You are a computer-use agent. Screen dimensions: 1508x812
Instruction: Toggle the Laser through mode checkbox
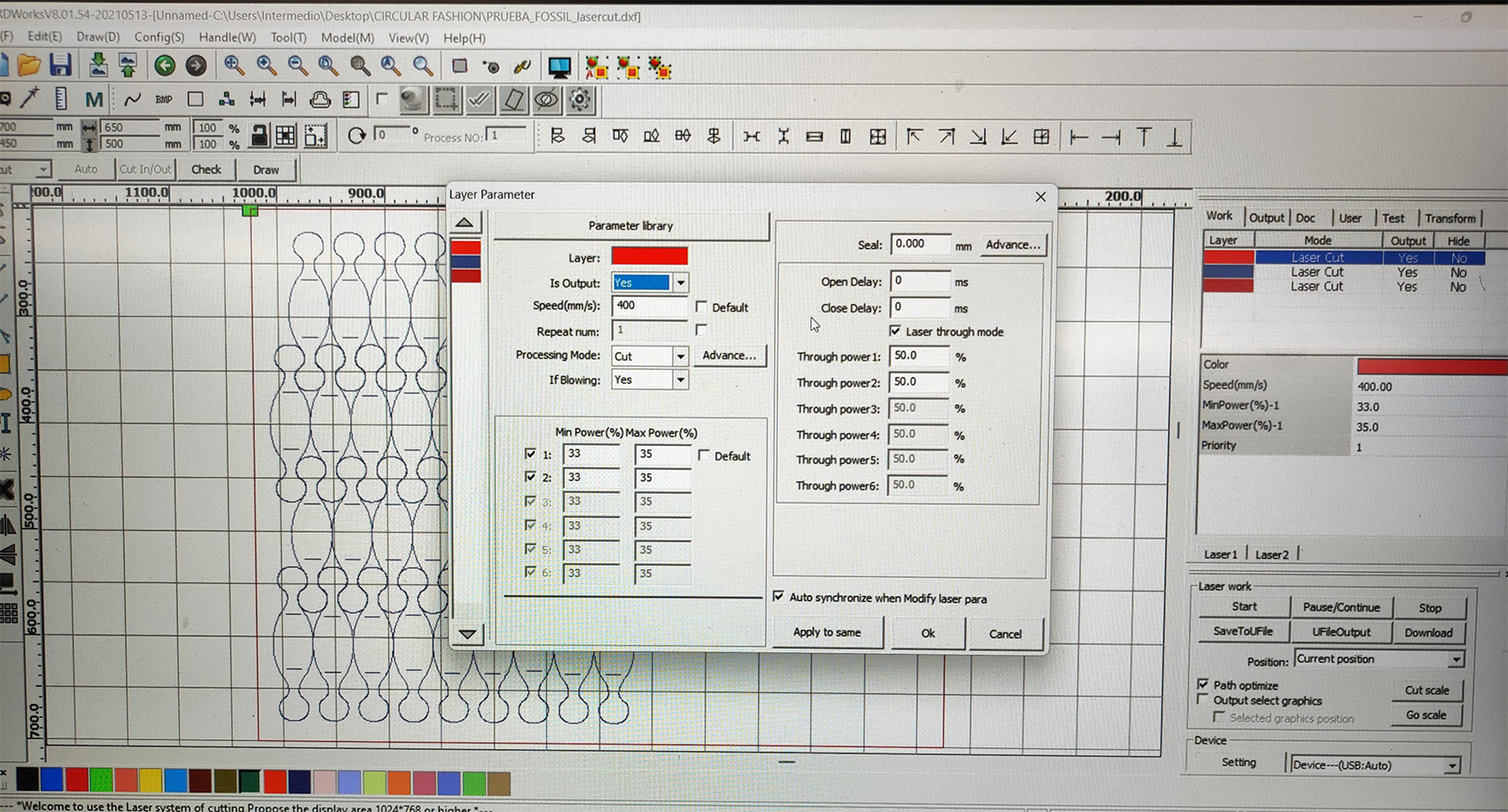point(895,331)
